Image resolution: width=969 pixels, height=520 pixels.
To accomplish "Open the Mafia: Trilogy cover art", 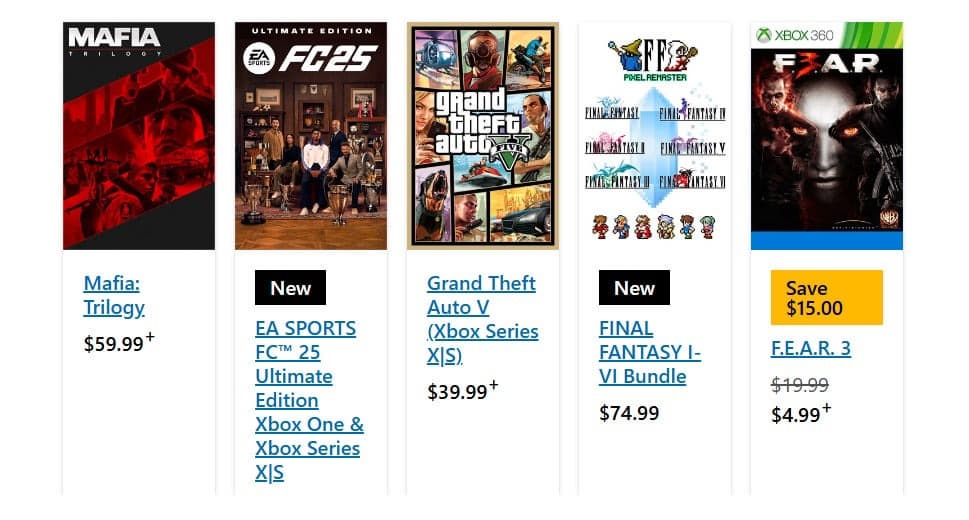I will point(139,136).
